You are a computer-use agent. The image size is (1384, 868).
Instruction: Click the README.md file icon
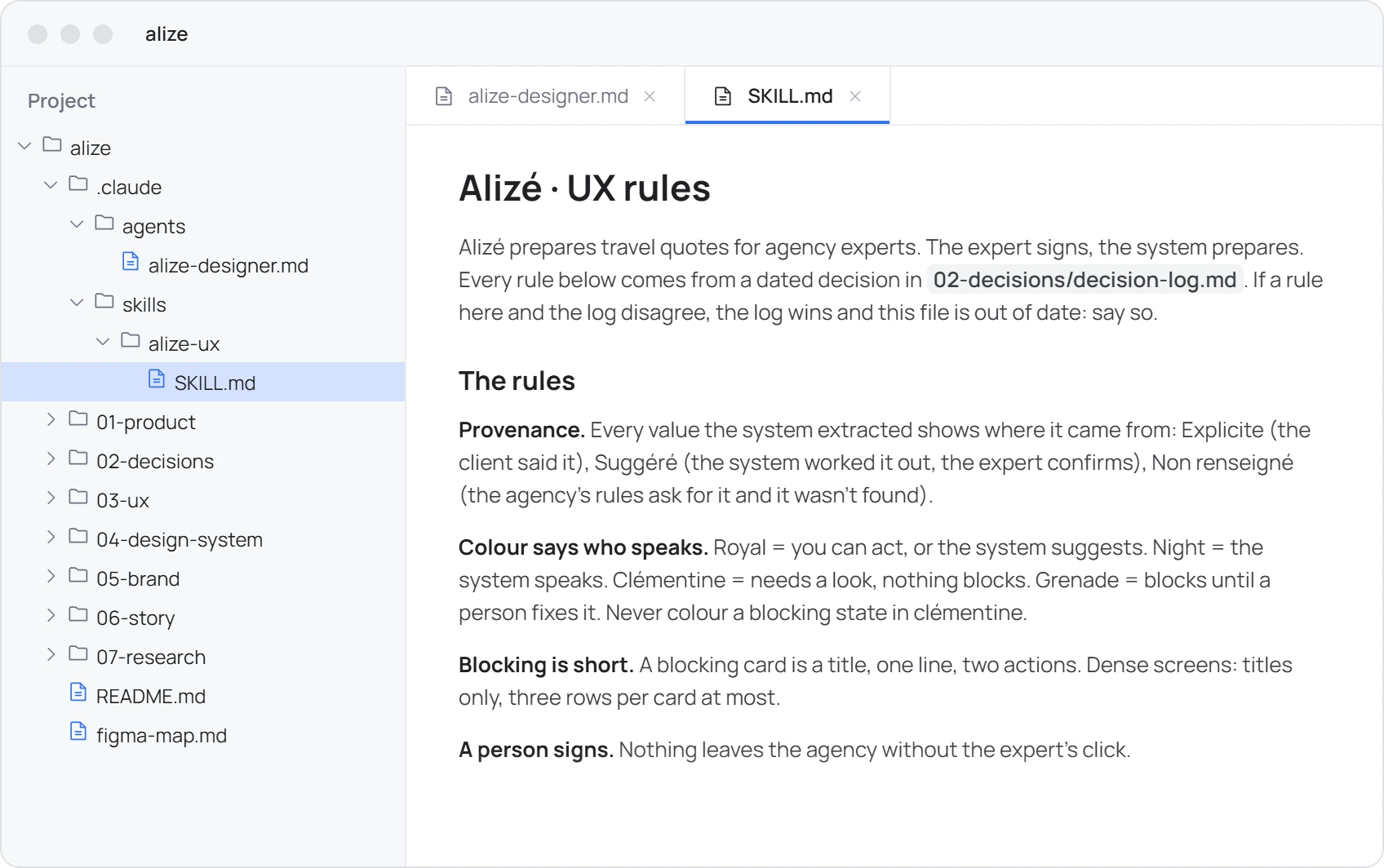(x=78, y=692)
